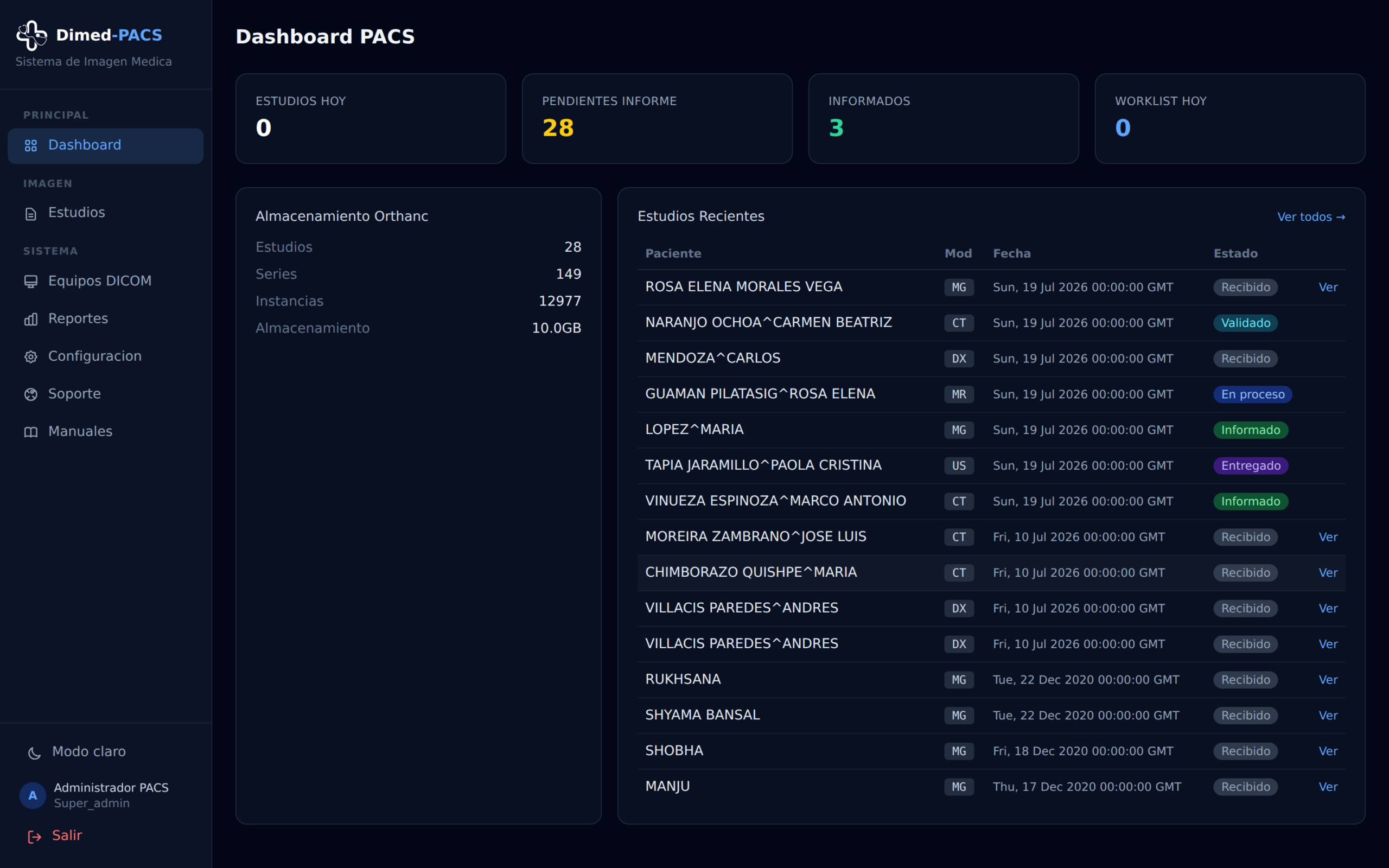Click Informado badge for LOPEZ^MARIA
1389x868 pixels.
point(1251,430)
